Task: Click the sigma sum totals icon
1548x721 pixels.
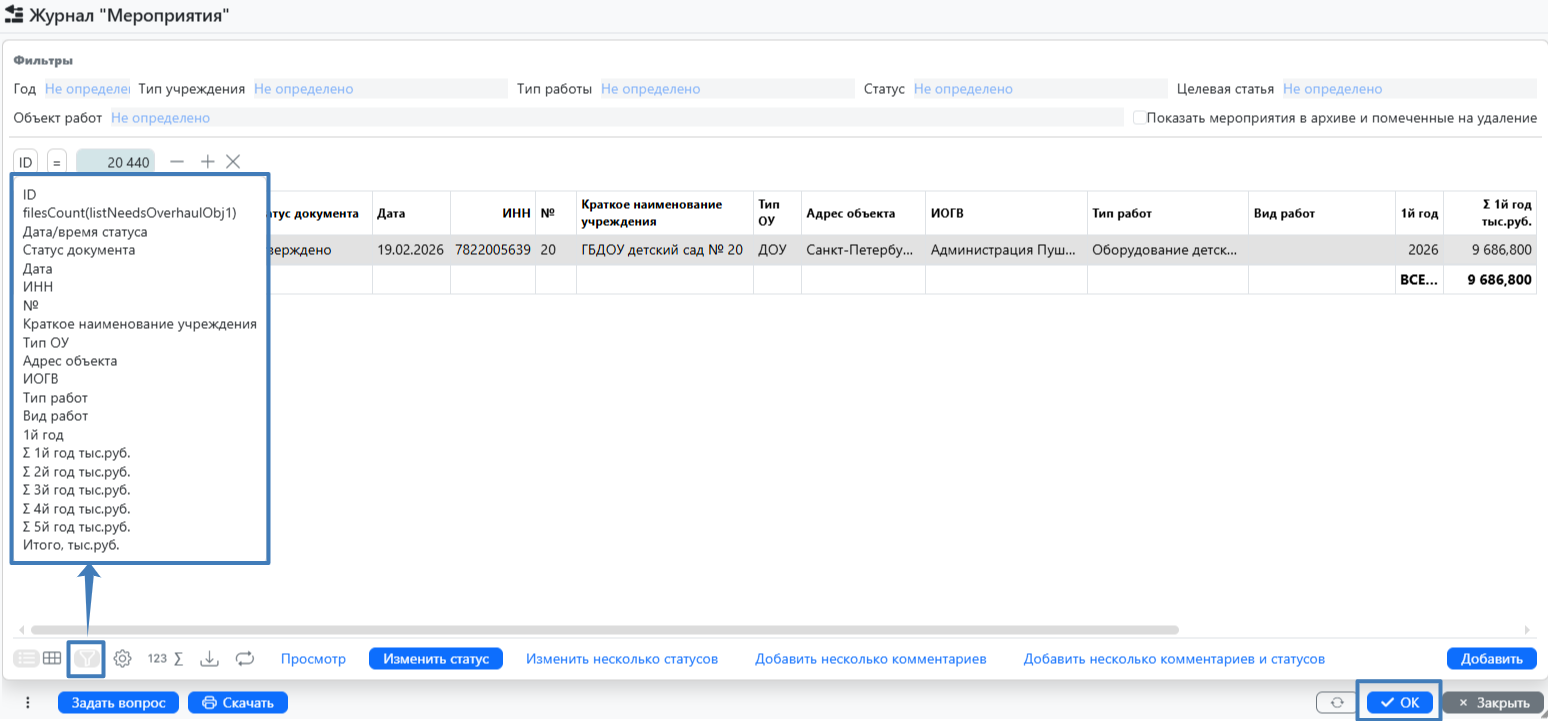Action: [x=178, y=659]
